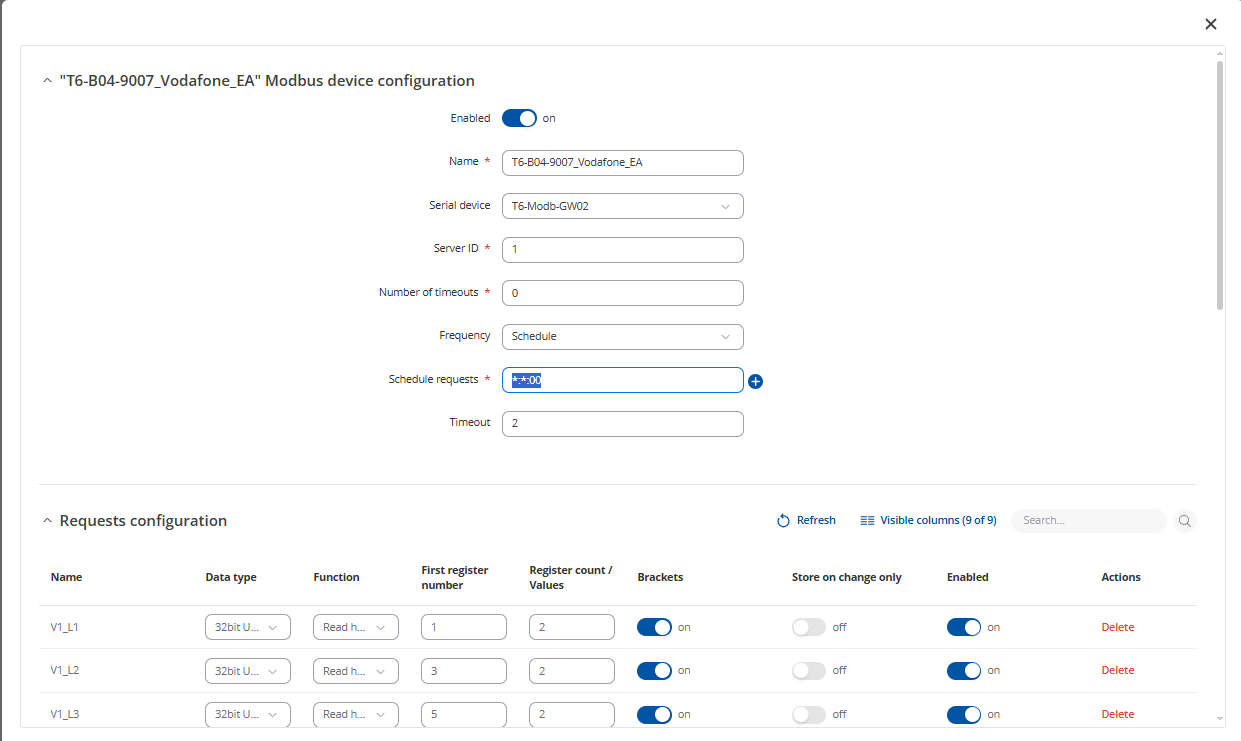
Task: Open the Serial device dropdown
Action: point(622,206)
